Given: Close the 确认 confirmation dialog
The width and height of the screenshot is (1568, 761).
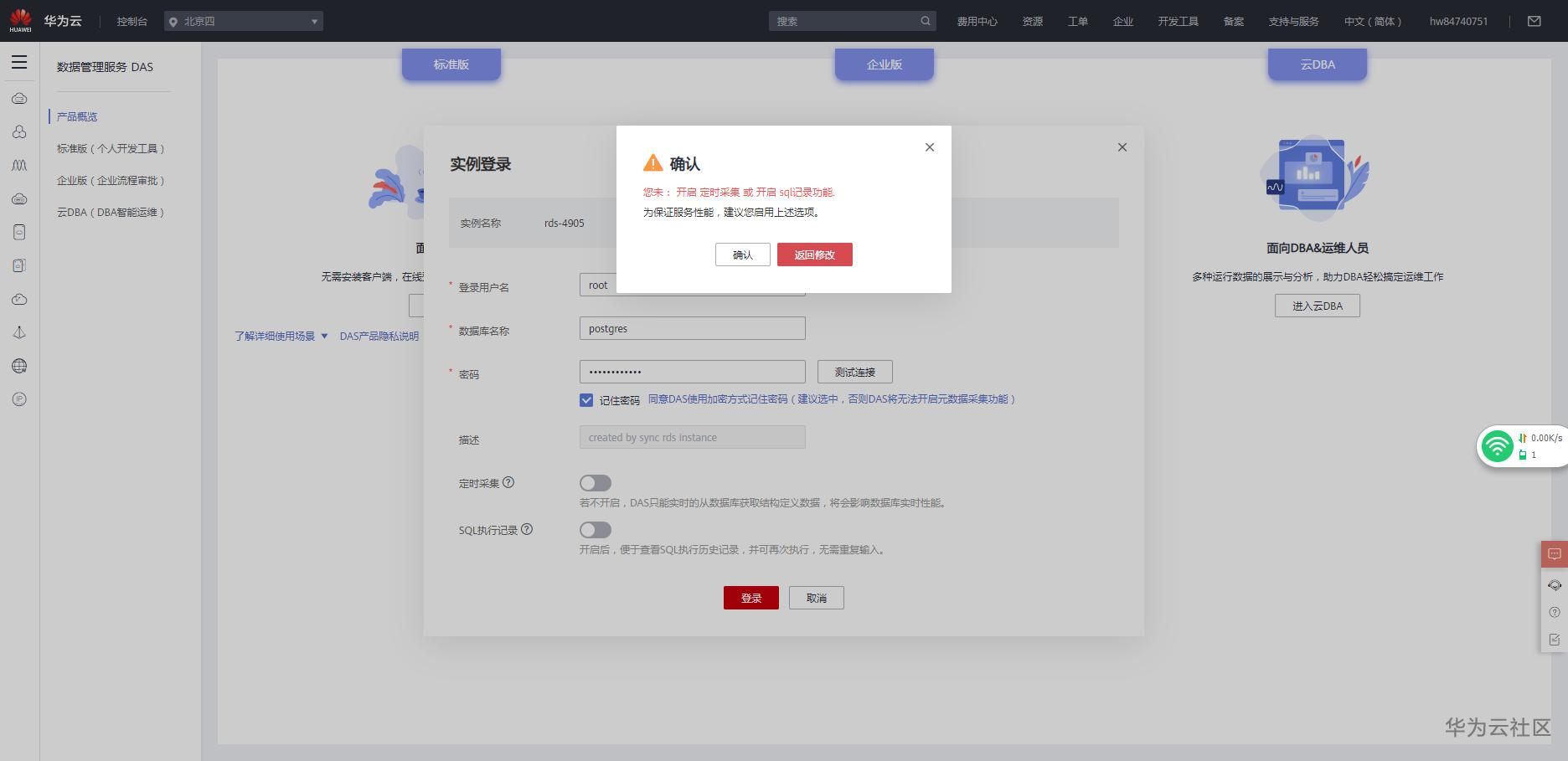Looking at the screenshot, I should [929, 147].
